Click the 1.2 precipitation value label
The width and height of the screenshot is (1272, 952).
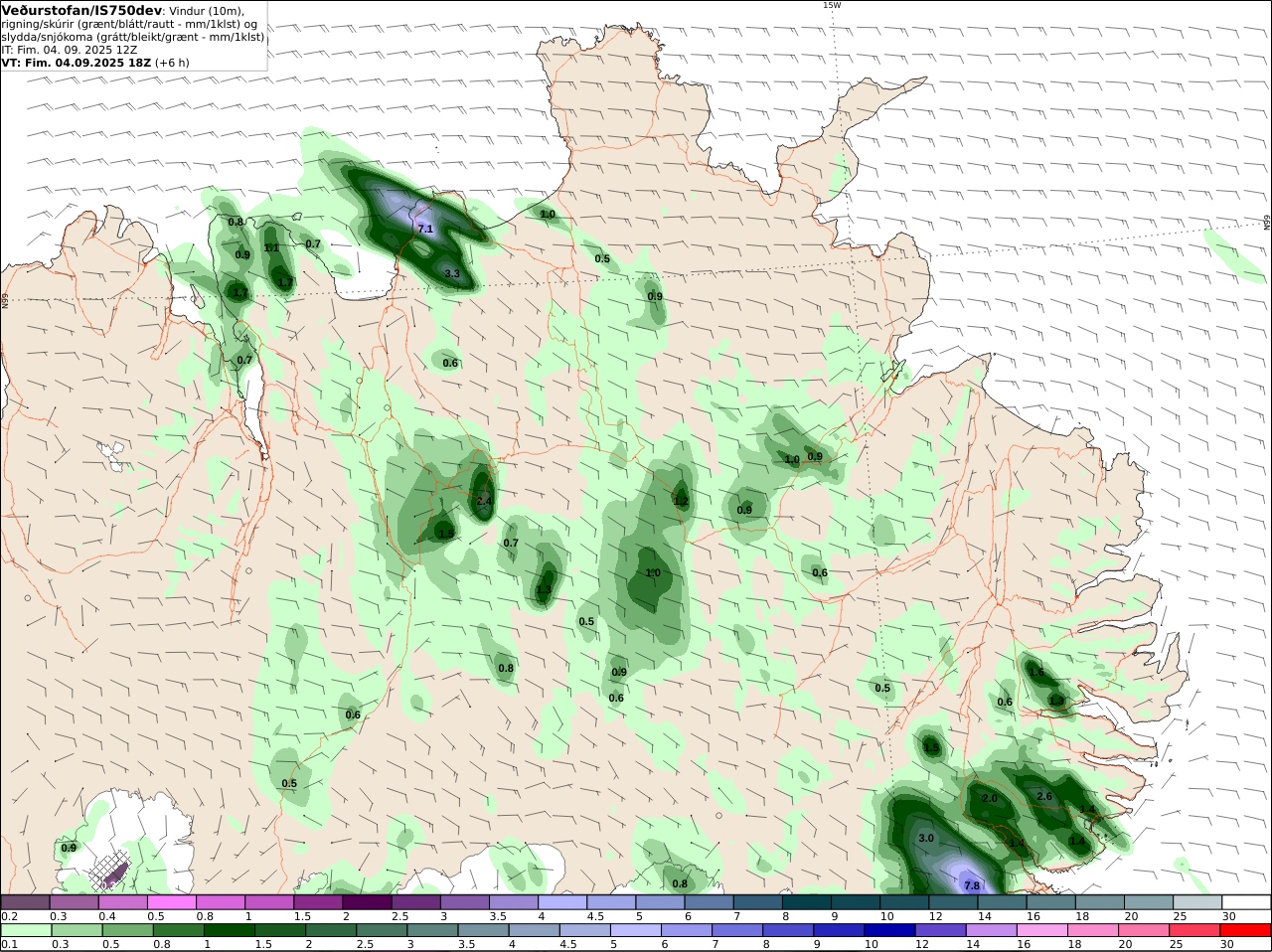pyautogui.click(x=681, y=501)
